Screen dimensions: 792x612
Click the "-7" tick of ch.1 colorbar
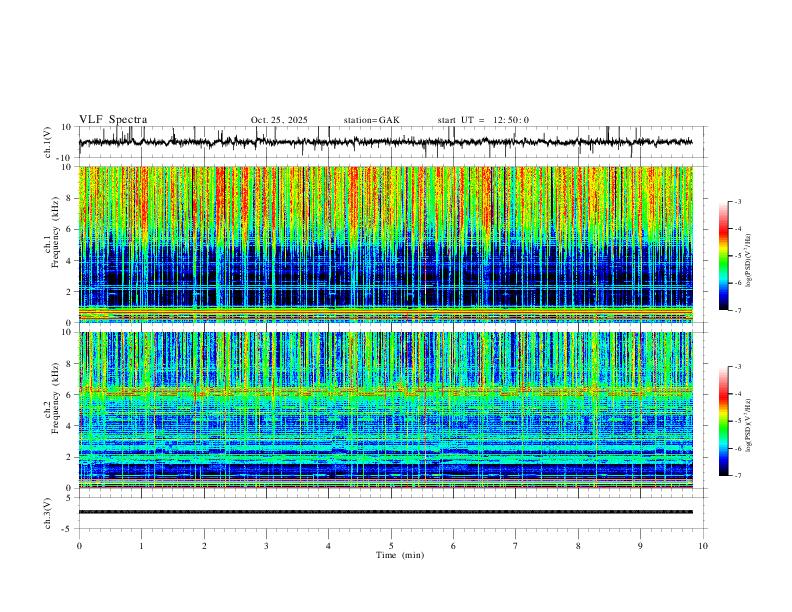click(737, 310)
